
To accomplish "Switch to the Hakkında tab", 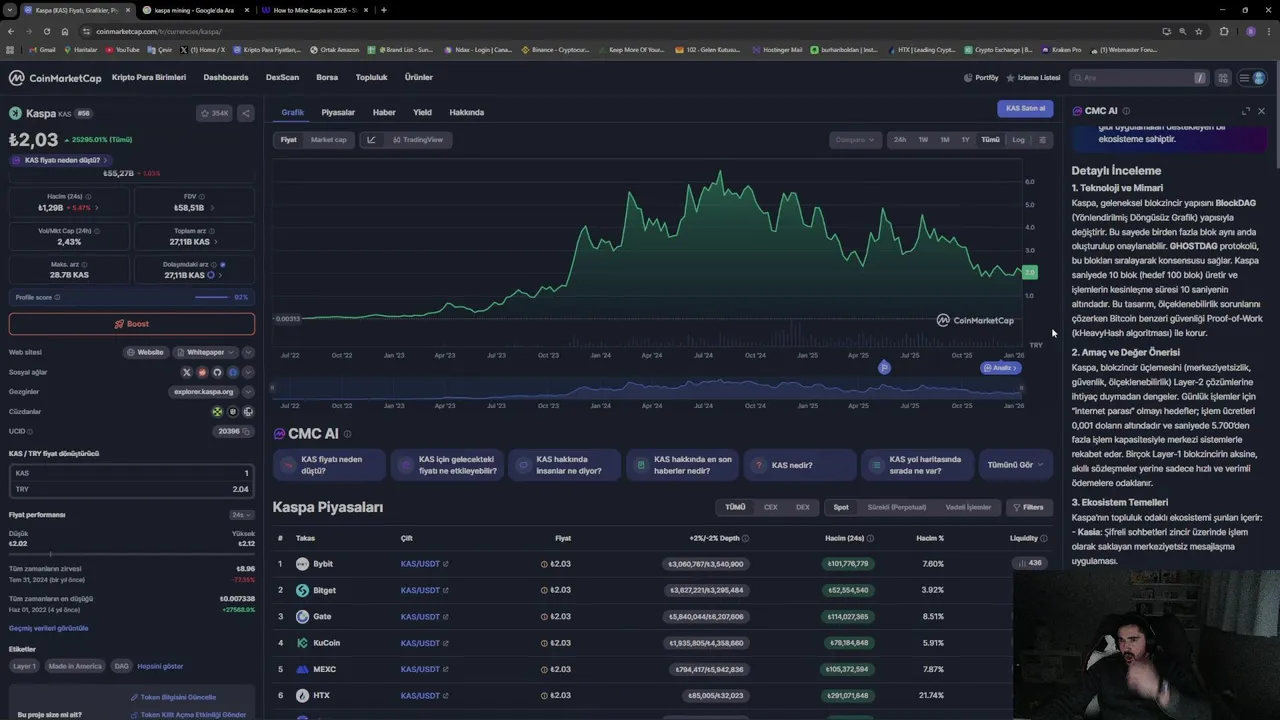I will 467,112.
